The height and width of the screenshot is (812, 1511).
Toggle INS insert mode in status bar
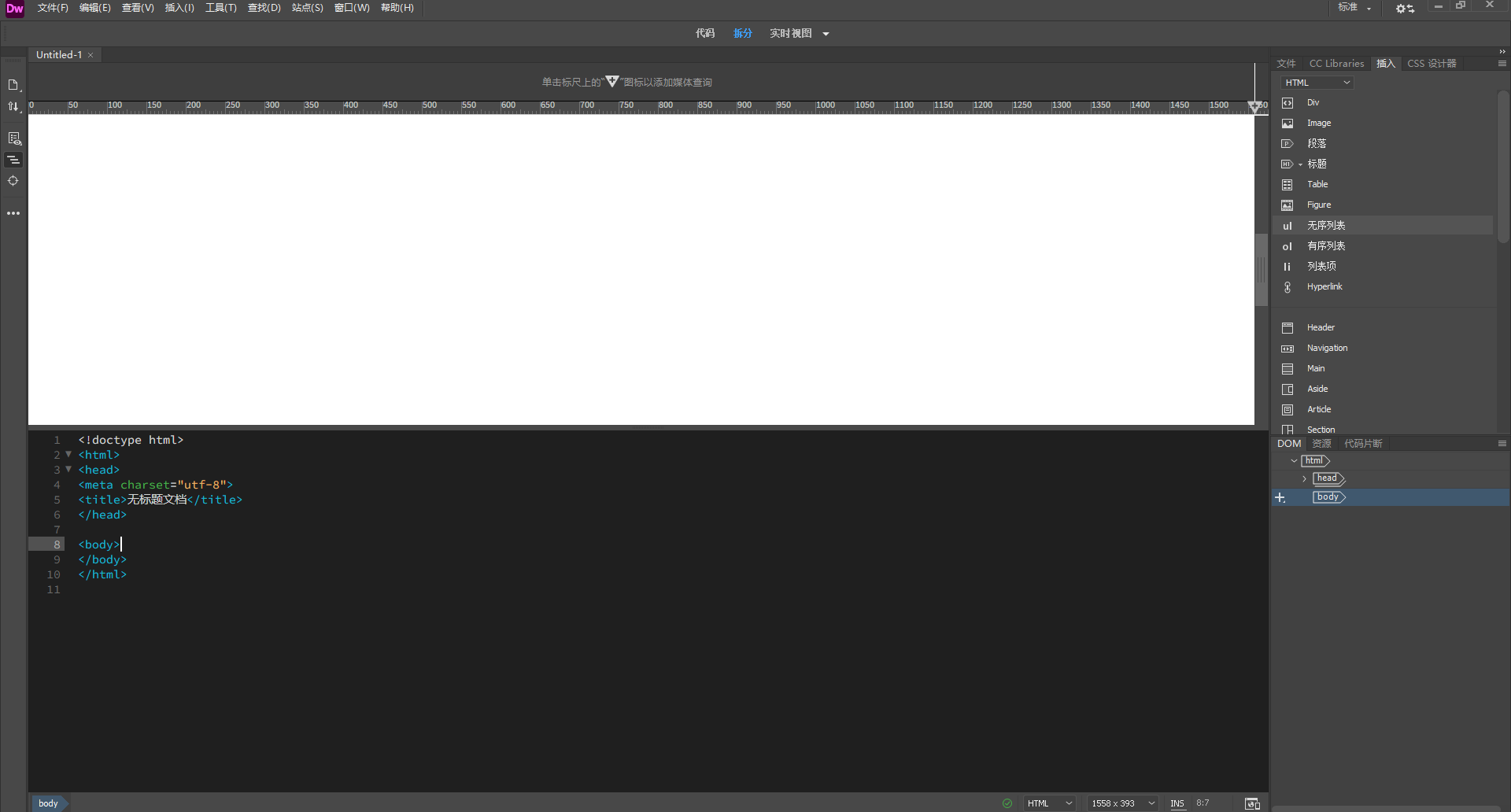click(1177, 803)
